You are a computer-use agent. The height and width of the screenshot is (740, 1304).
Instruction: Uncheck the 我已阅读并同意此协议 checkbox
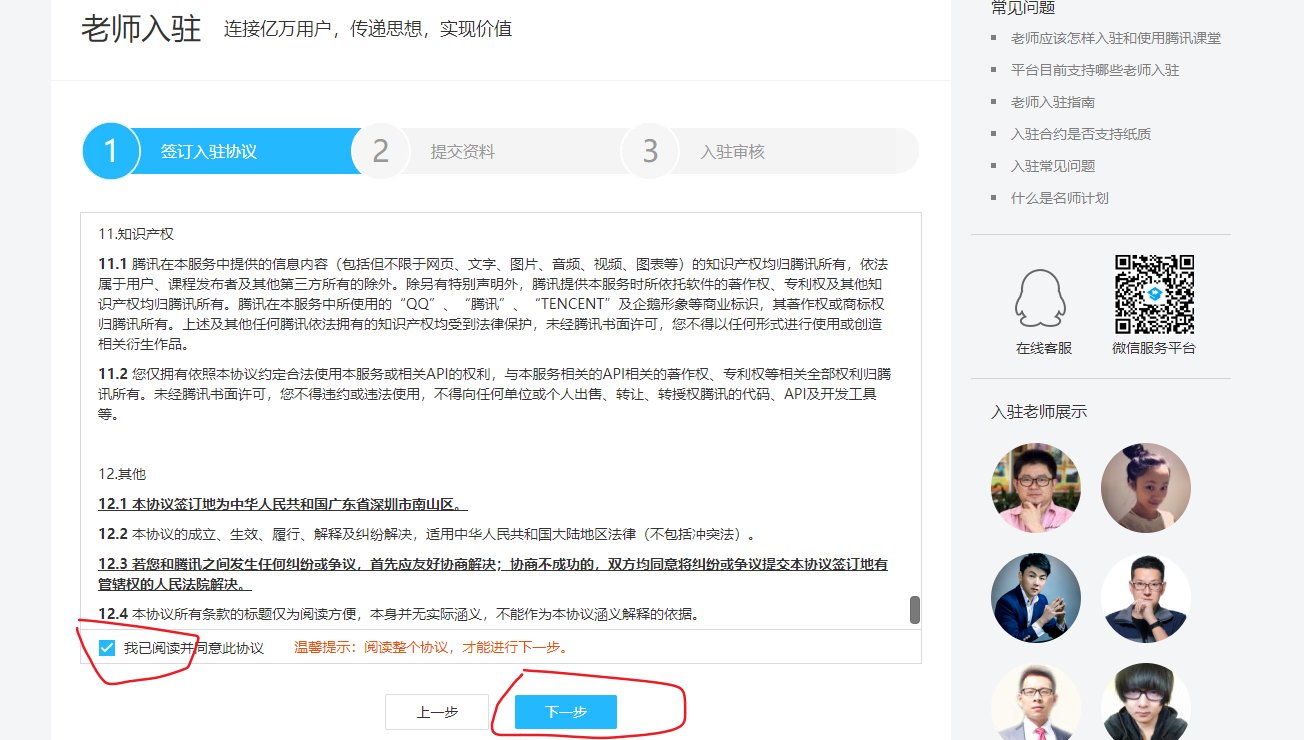tap(107, 648)
